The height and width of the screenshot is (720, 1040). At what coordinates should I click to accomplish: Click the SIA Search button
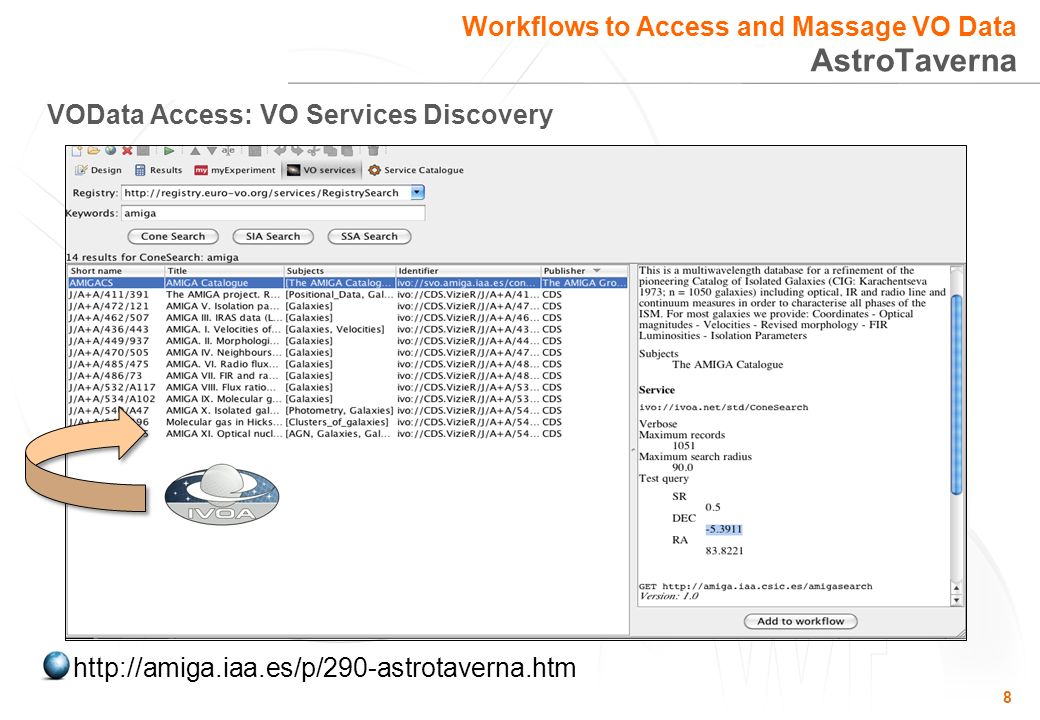click(273, 237)
